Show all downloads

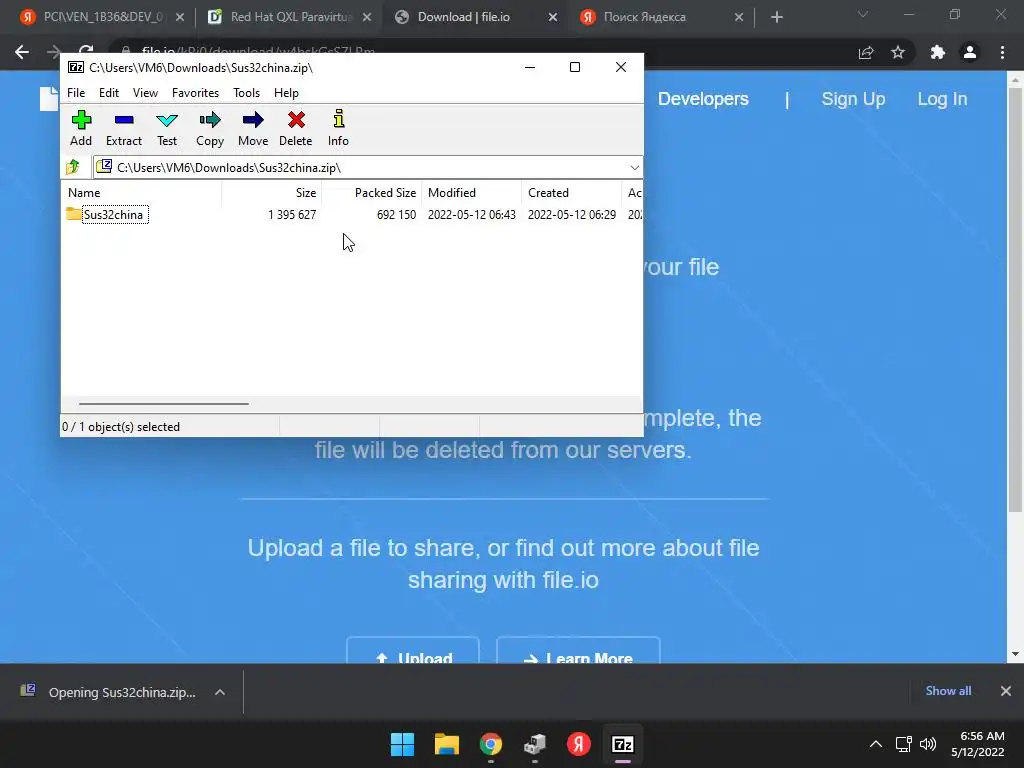pyautogui.click(x=948, y=691)
